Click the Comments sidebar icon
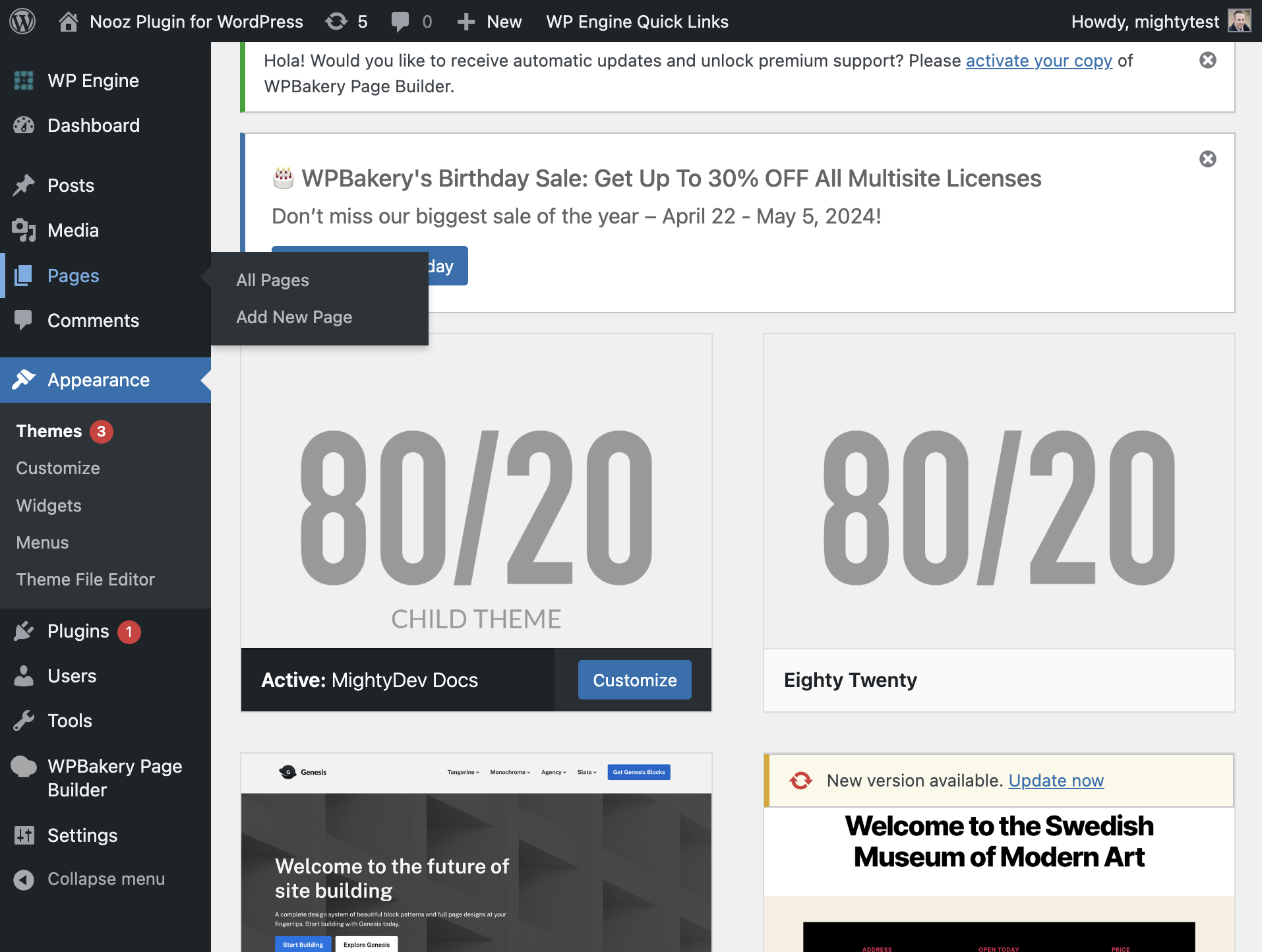 point(24,320)
